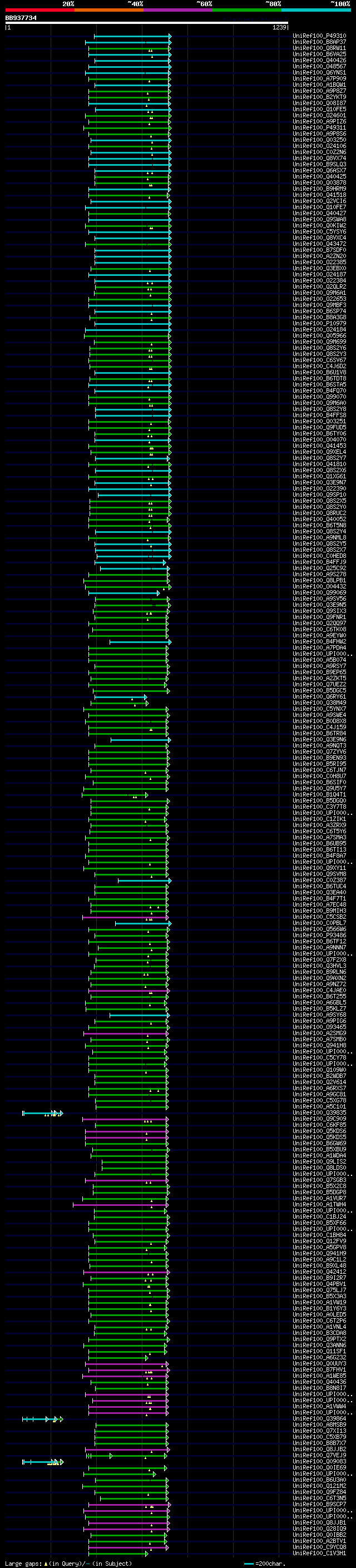The image size is (356, 1568).
Task: Click hit label UniRef100_C5YSY6
Action: pos(319,232)
